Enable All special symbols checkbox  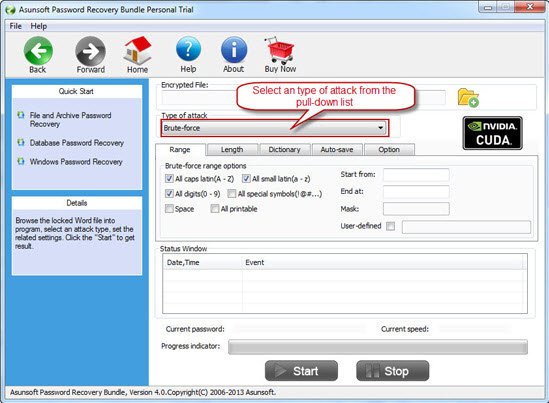231,194
